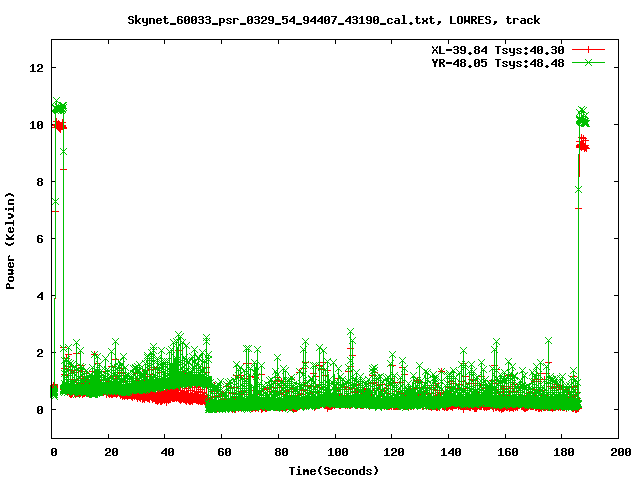Screen dimensions: 640x480
Task: Click the green YR legend line sample
Action: pyautogui.click(x=588, y=62)
